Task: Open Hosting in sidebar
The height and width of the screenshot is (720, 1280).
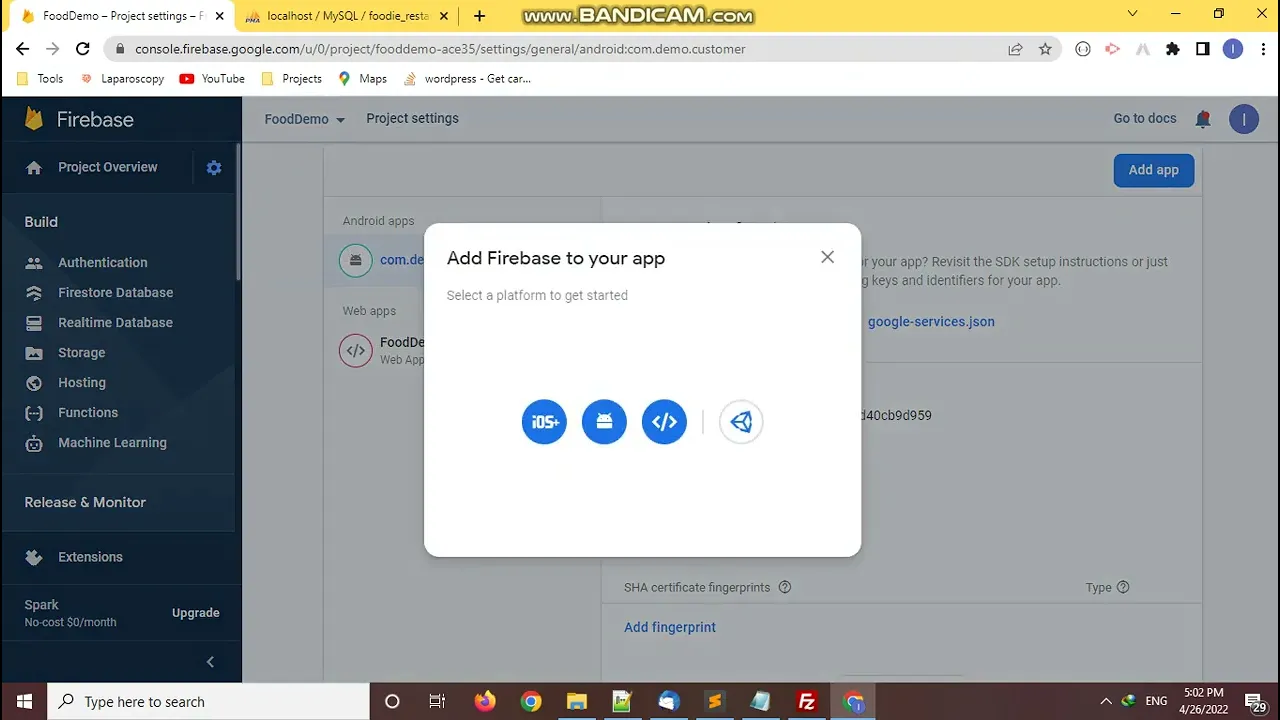Action: pos(81,382)
